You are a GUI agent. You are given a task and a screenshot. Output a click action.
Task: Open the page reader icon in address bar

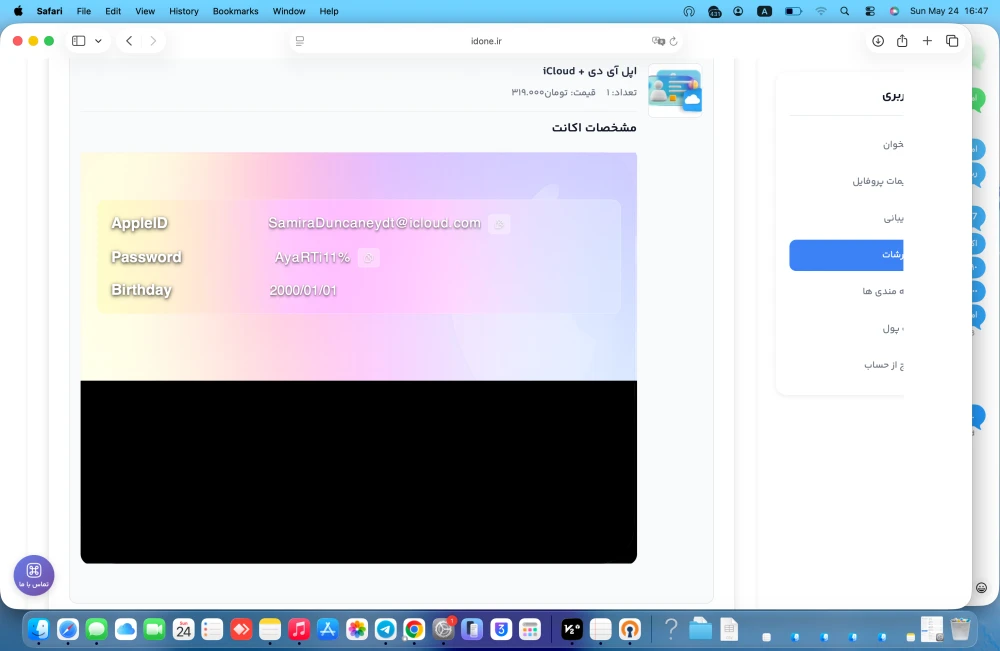[300, 41]
